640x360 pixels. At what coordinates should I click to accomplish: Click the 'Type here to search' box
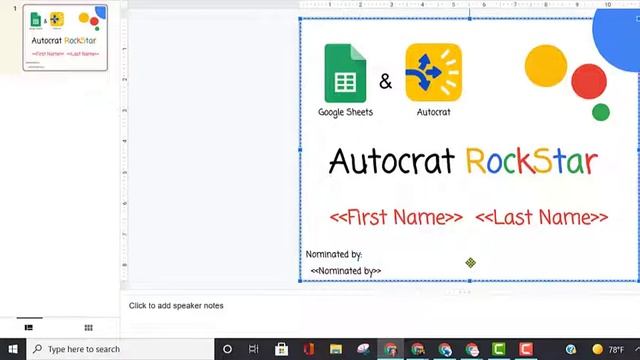point(120,349)
